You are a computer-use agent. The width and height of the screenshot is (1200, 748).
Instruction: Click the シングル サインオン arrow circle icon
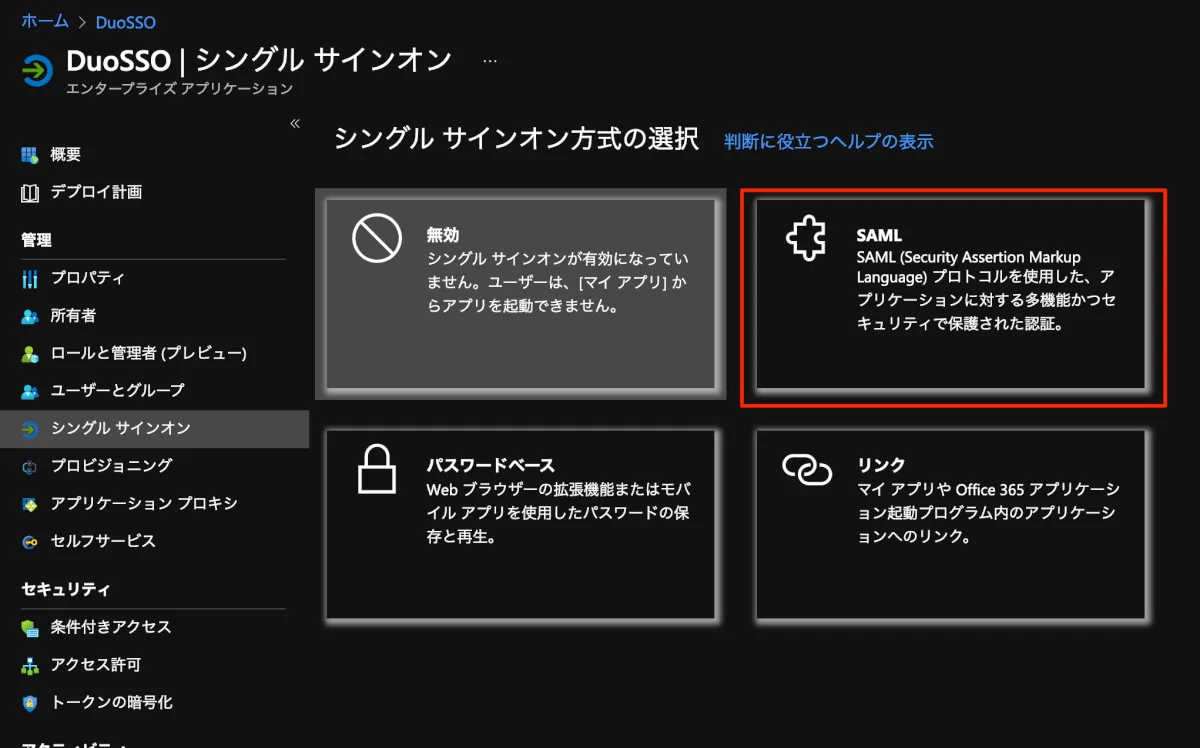[x=30, y=428]
